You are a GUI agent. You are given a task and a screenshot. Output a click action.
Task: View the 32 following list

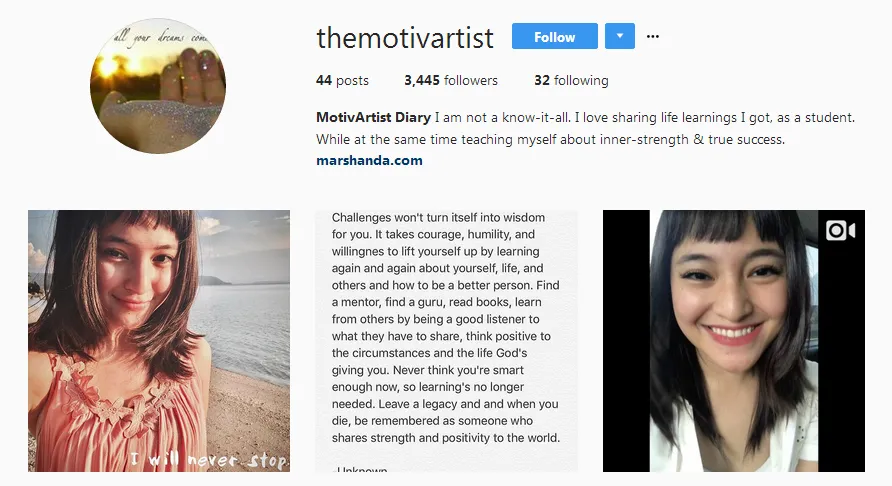click(571, 80)
